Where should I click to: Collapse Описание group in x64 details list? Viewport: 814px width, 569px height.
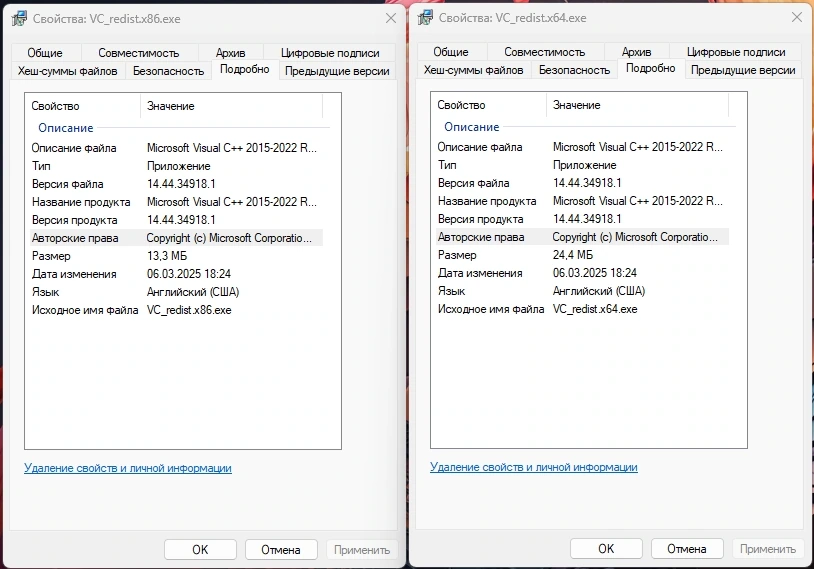(471, 127)
